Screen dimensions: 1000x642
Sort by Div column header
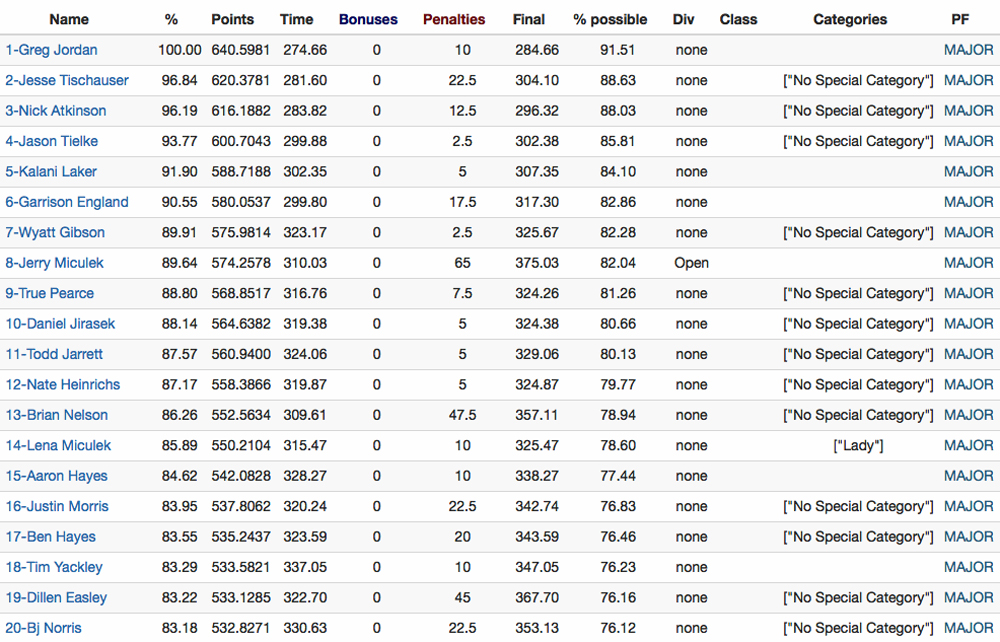(x=683, y=20)
